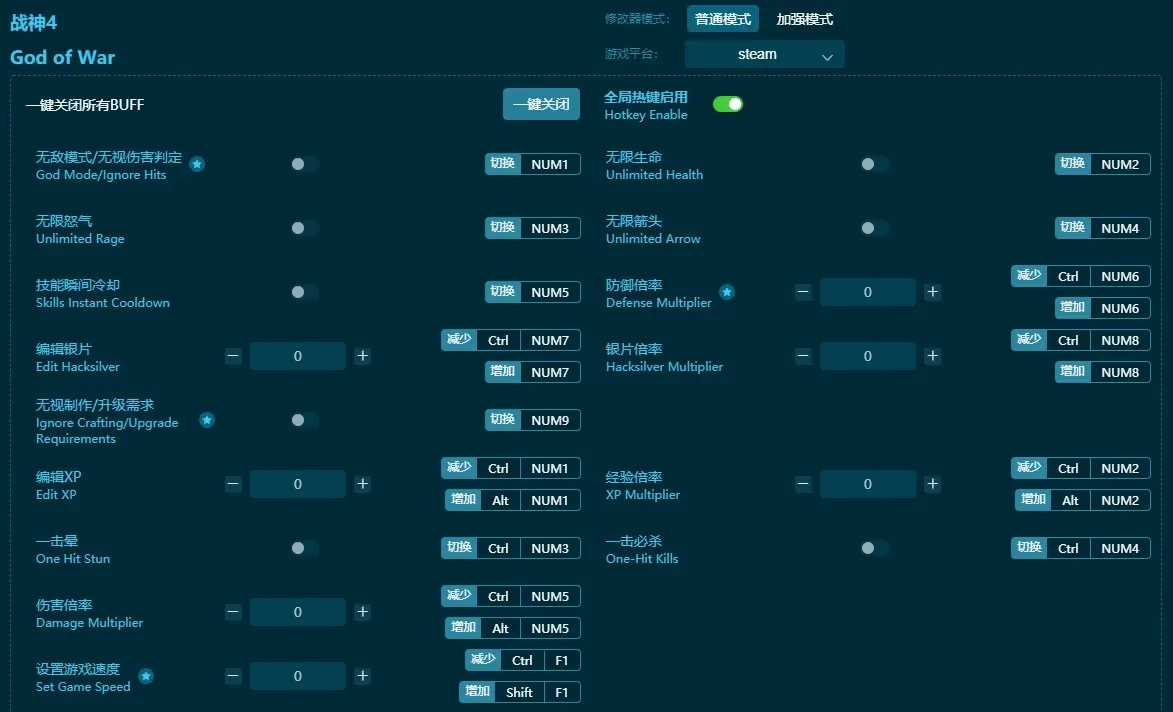Image resolution: width=1173 pixels, height=712 pixels.
Task: Click the XP Multiplier value field
Action: click(868, 484)
